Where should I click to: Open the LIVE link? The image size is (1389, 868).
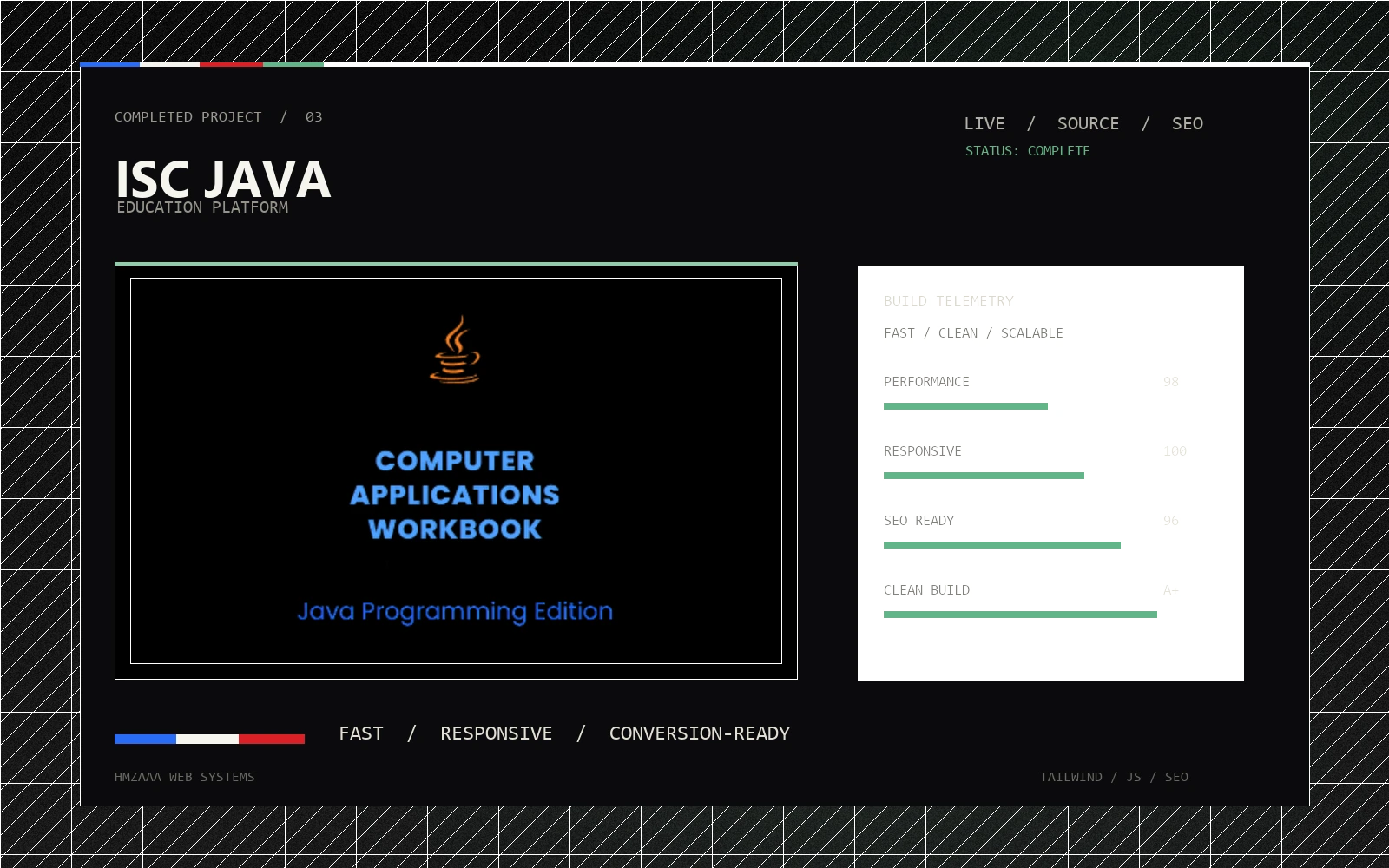coord(984,123)
